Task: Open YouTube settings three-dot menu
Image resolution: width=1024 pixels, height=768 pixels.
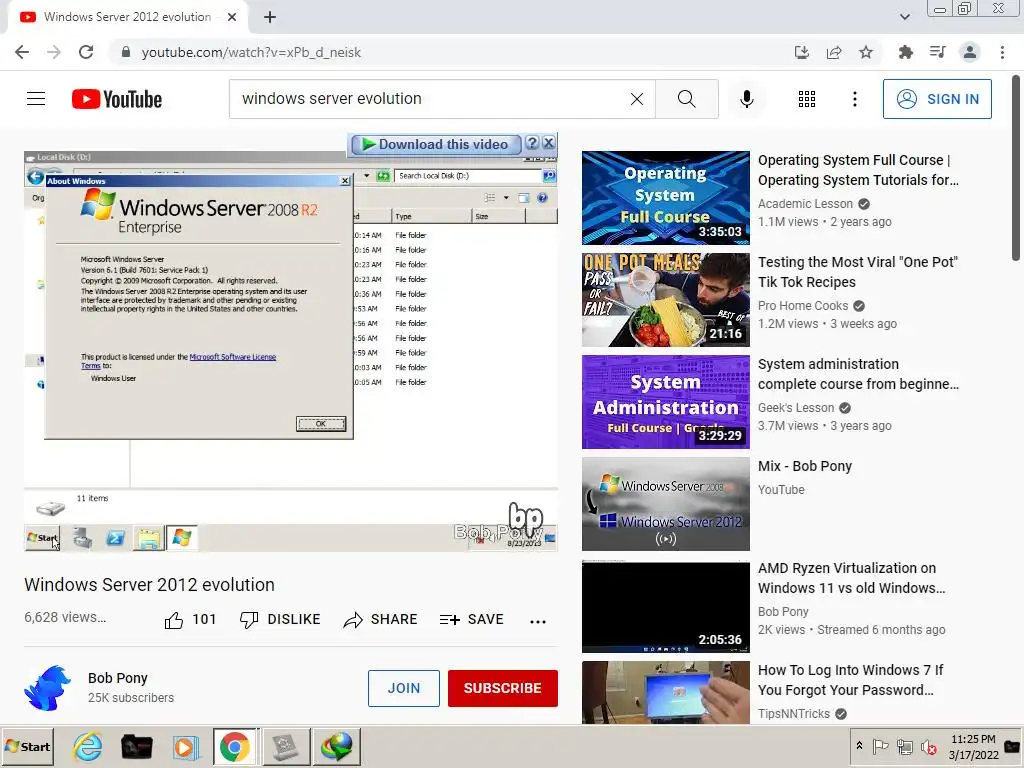Action: pyautogui.click(x=854, y=99)
